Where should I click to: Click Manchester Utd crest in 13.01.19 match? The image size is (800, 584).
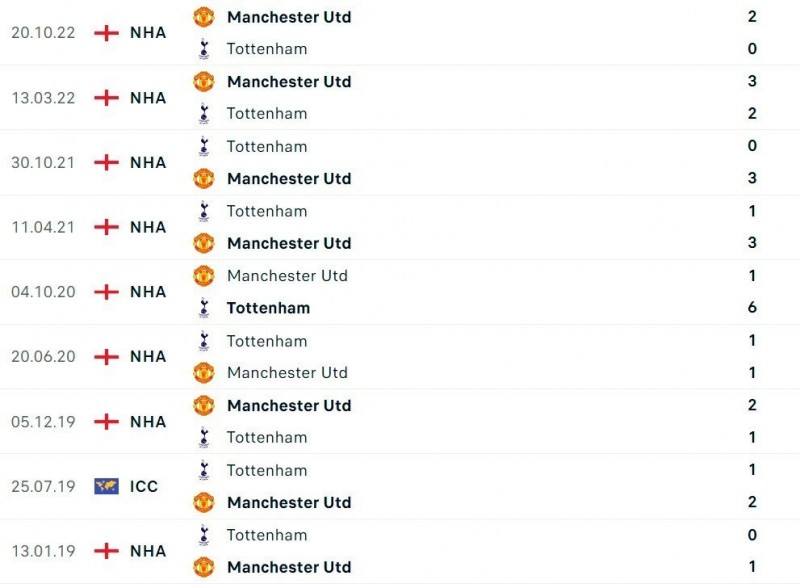pyautogui.click(x=204, y=567)
